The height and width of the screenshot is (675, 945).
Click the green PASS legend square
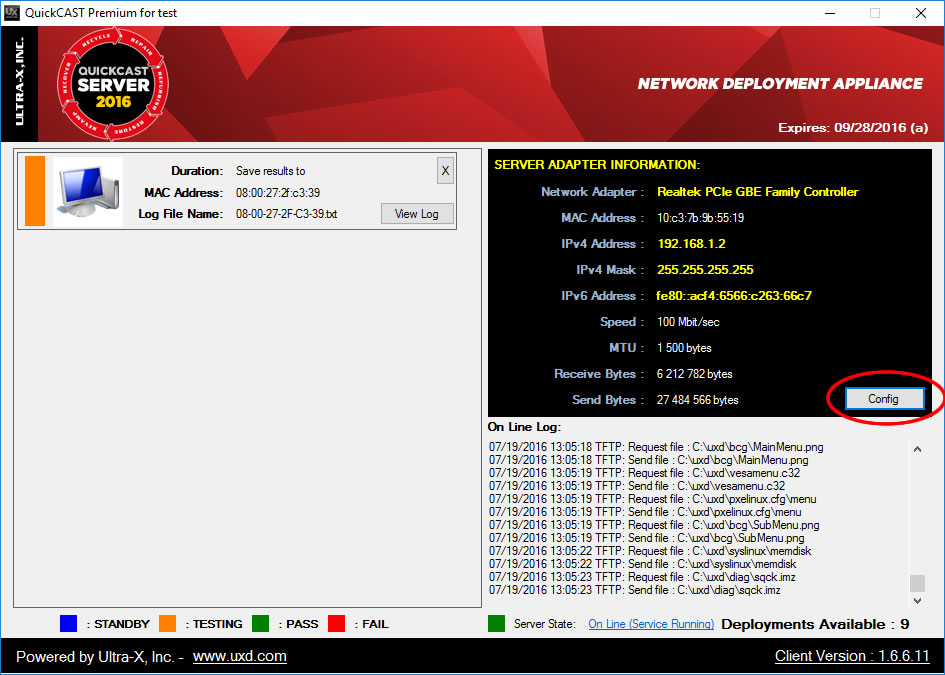point(261,624)
